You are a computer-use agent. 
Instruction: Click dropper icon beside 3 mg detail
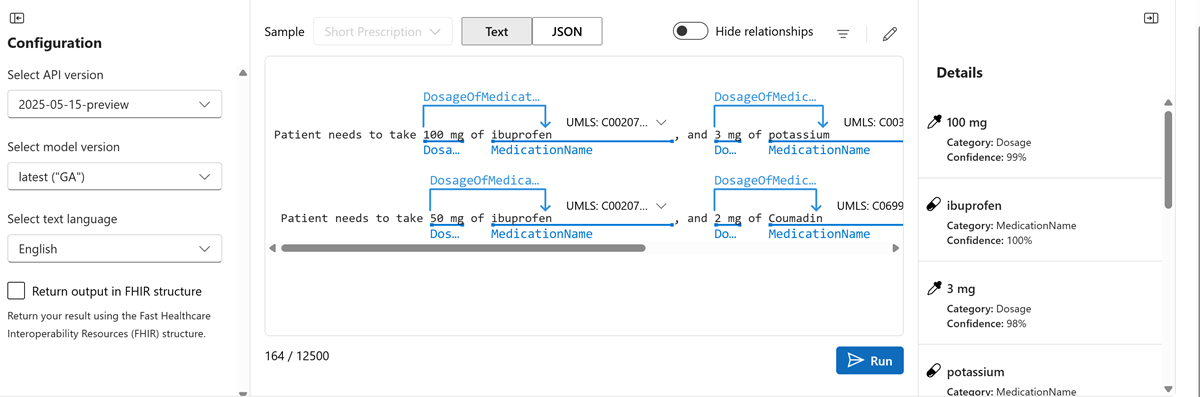coord(934,288)
